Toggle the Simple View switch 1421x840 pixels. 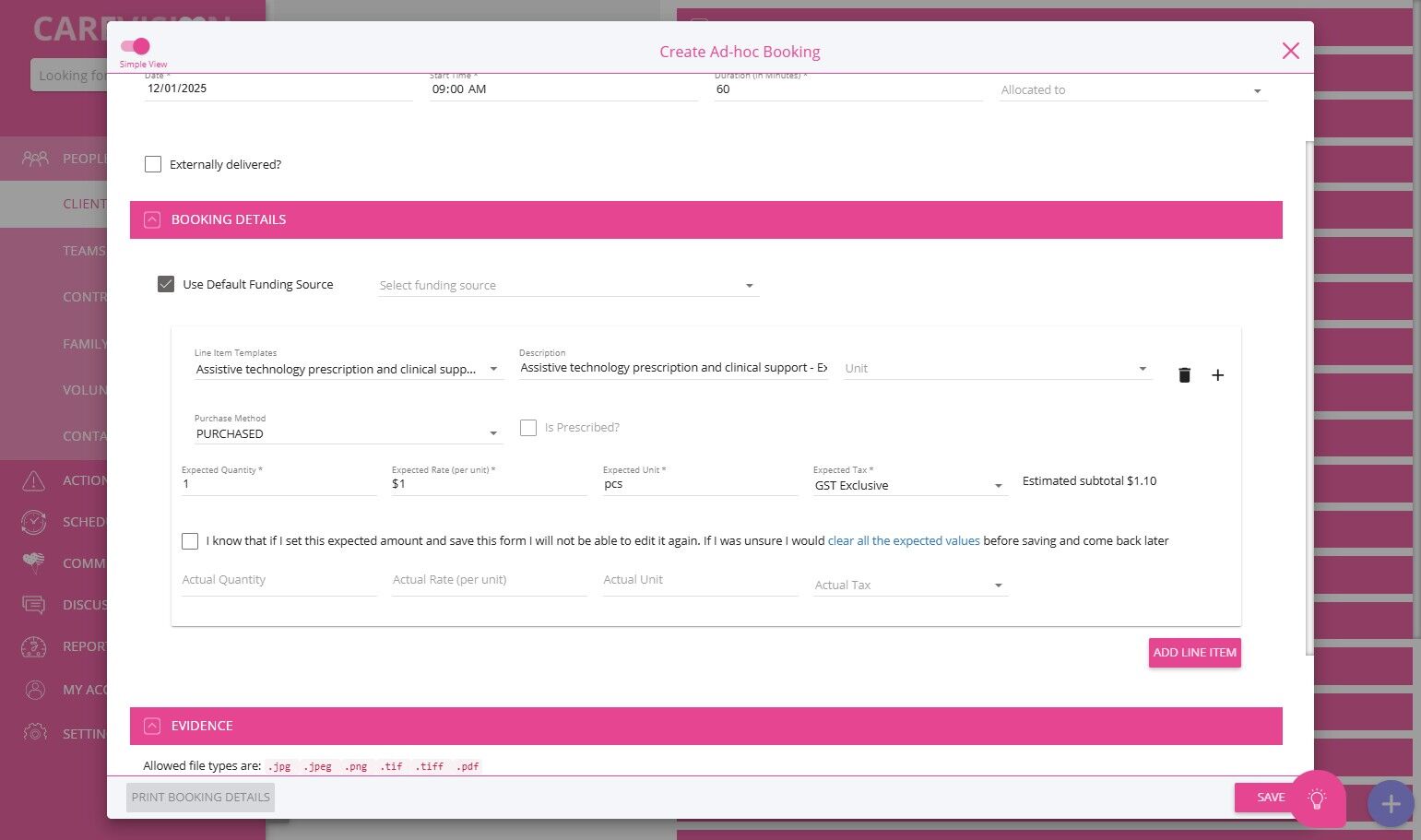click(x=136, y=46)
